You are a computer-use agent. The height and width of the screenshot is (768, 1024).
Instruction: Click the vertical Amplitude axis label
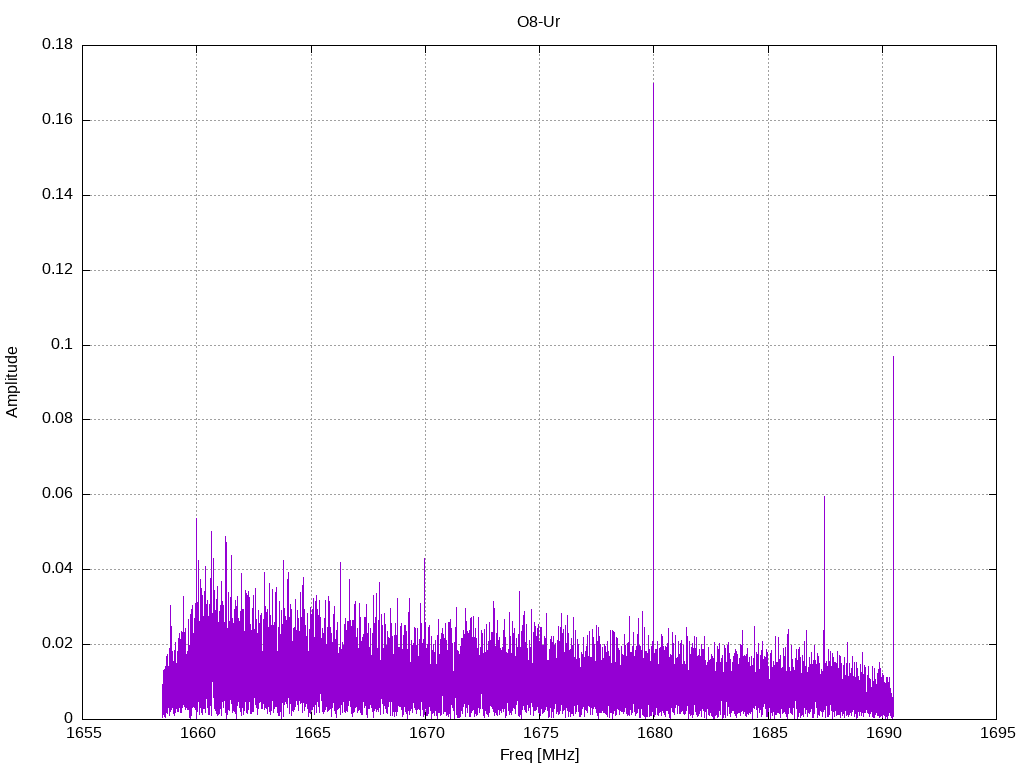13,382
